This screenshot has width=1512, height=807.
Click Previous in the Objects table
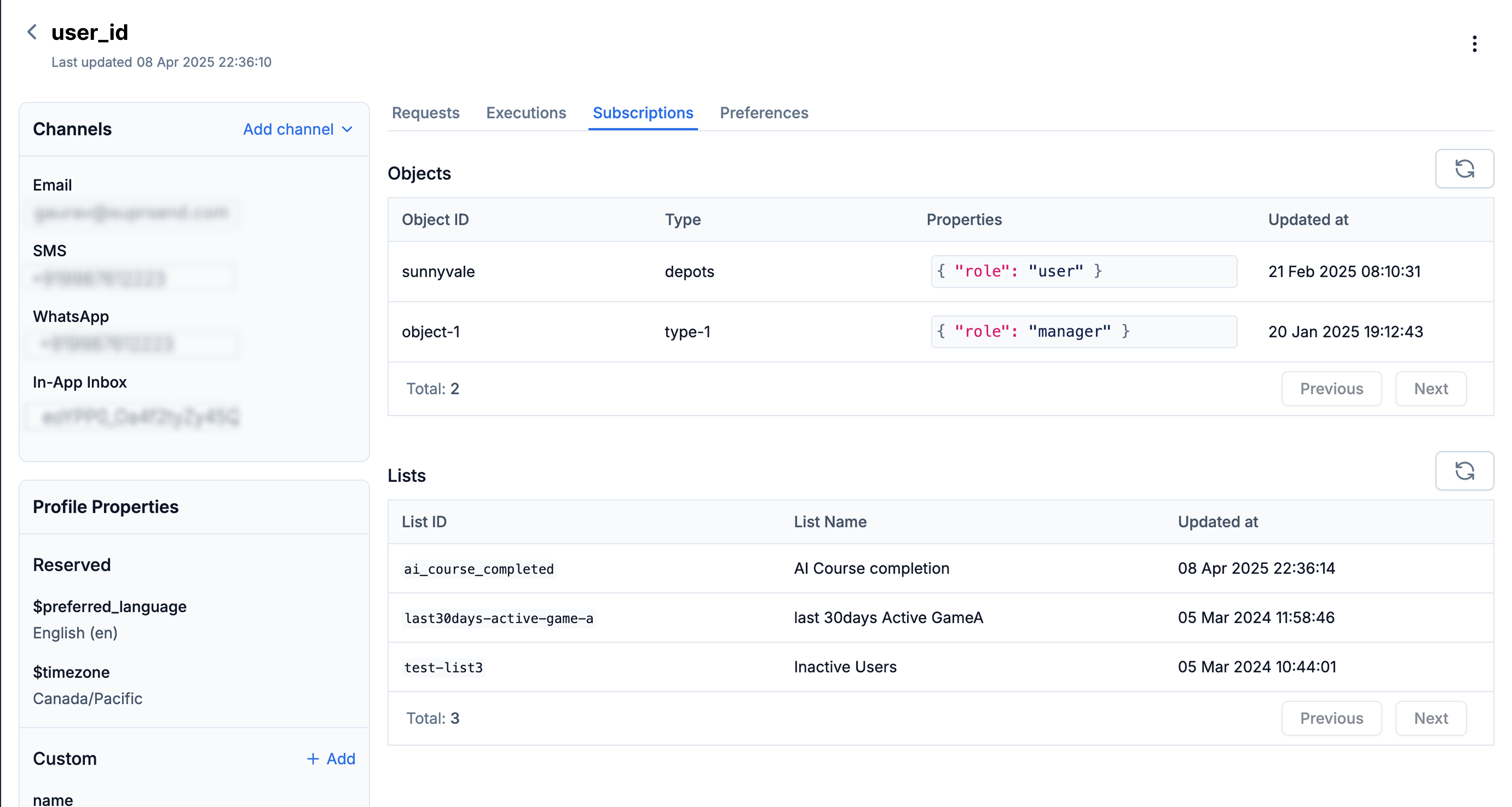coord(1331,388)
